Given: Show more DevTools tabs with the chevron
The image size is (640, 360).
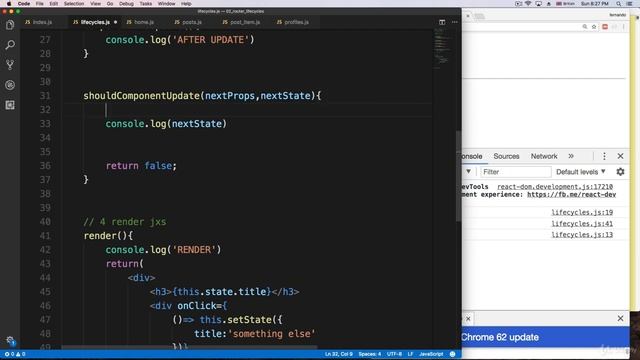Looking at the screenshot, I should coord(571,156).
